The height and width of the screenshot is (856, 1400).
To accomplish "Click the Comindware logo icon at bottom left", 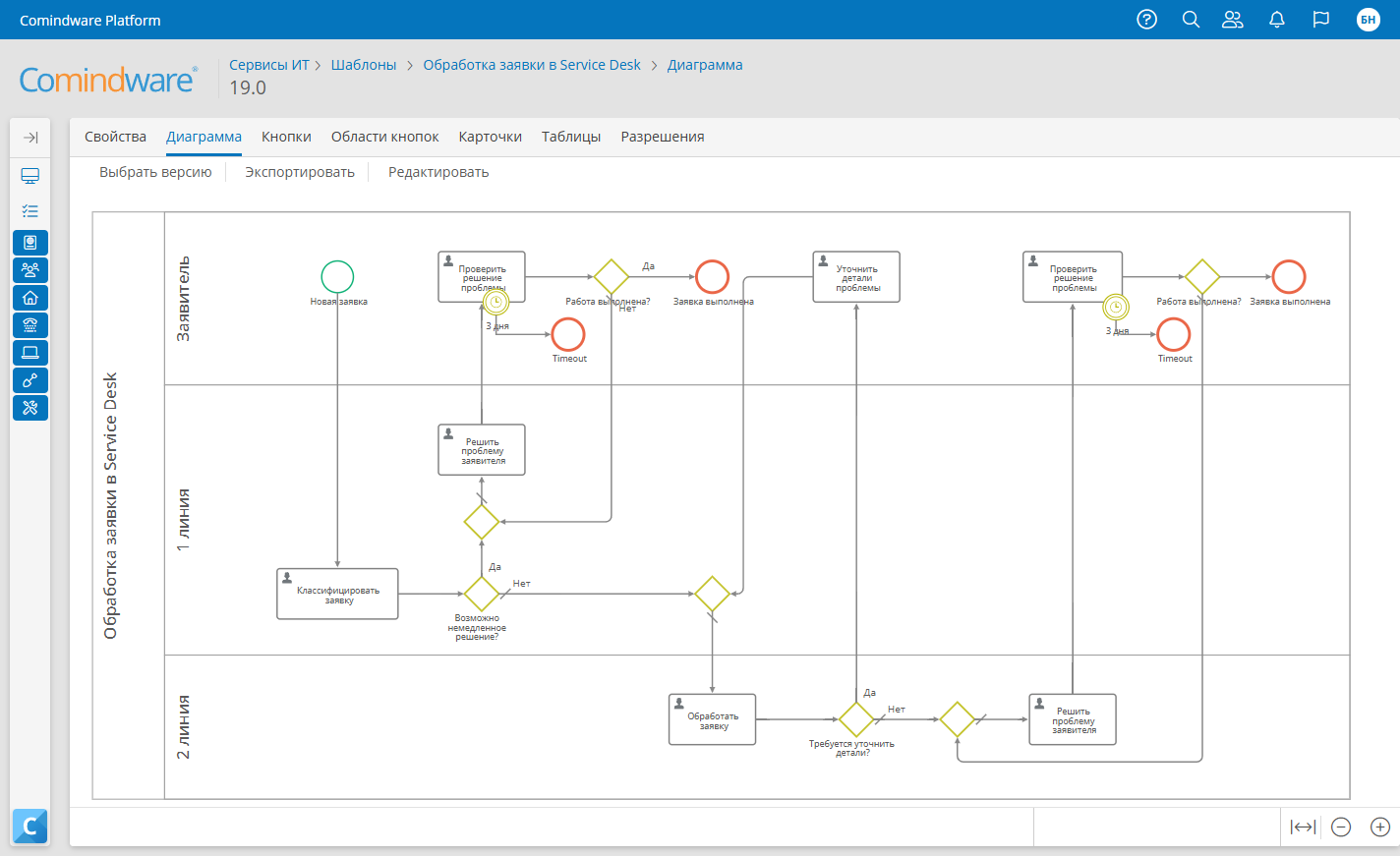I will click(29, 827).
